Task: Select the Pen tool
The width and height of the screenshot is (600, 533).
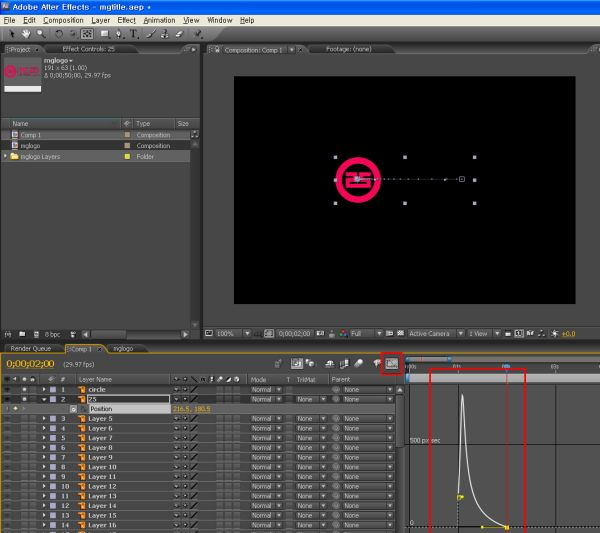Action: (x=119, y=34)
